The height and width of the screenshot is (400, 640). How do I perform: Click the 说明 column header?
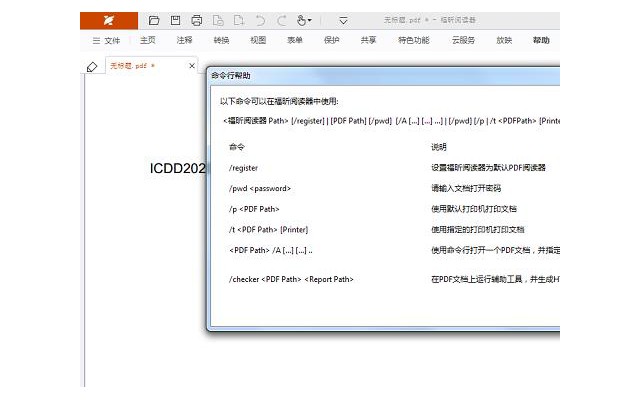point(439,147)
